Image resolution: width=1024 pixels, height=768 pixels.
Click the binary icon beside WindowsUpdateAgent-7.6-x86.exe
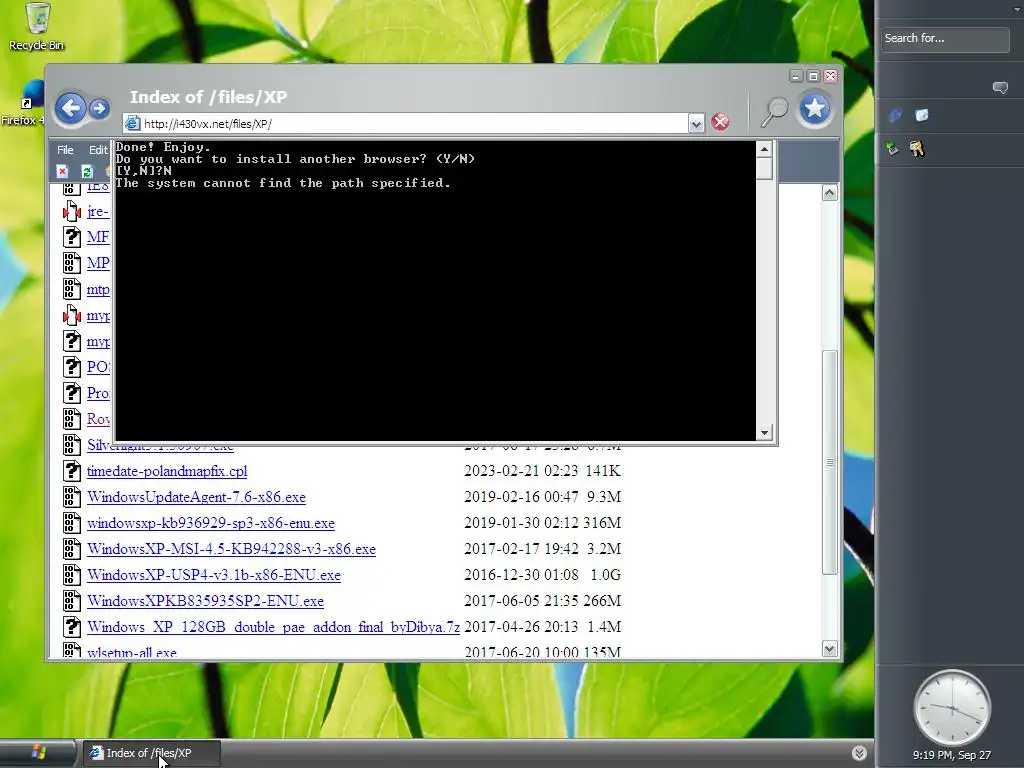[72, 497]
